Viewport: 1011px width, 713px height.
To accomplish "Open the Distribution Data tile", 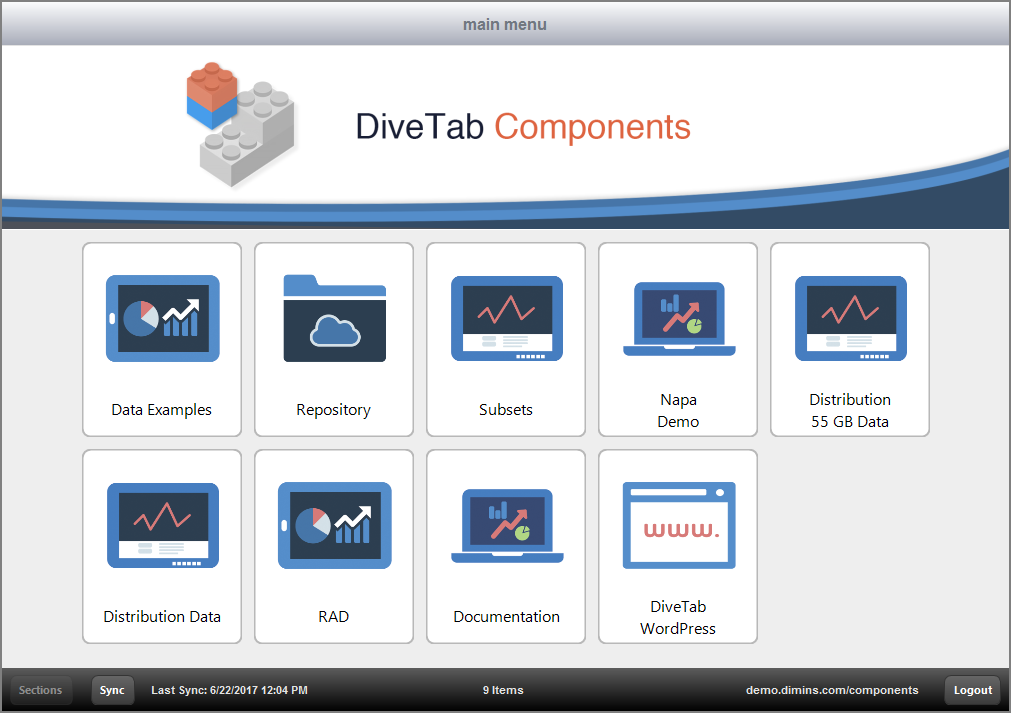I will (x=161, y=546).
